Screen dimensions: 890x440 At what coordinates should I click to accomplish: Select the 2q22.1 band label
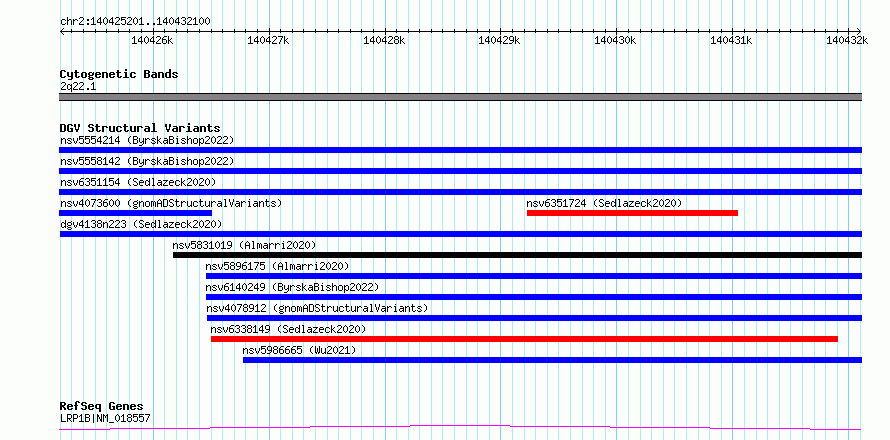[76, 86]
